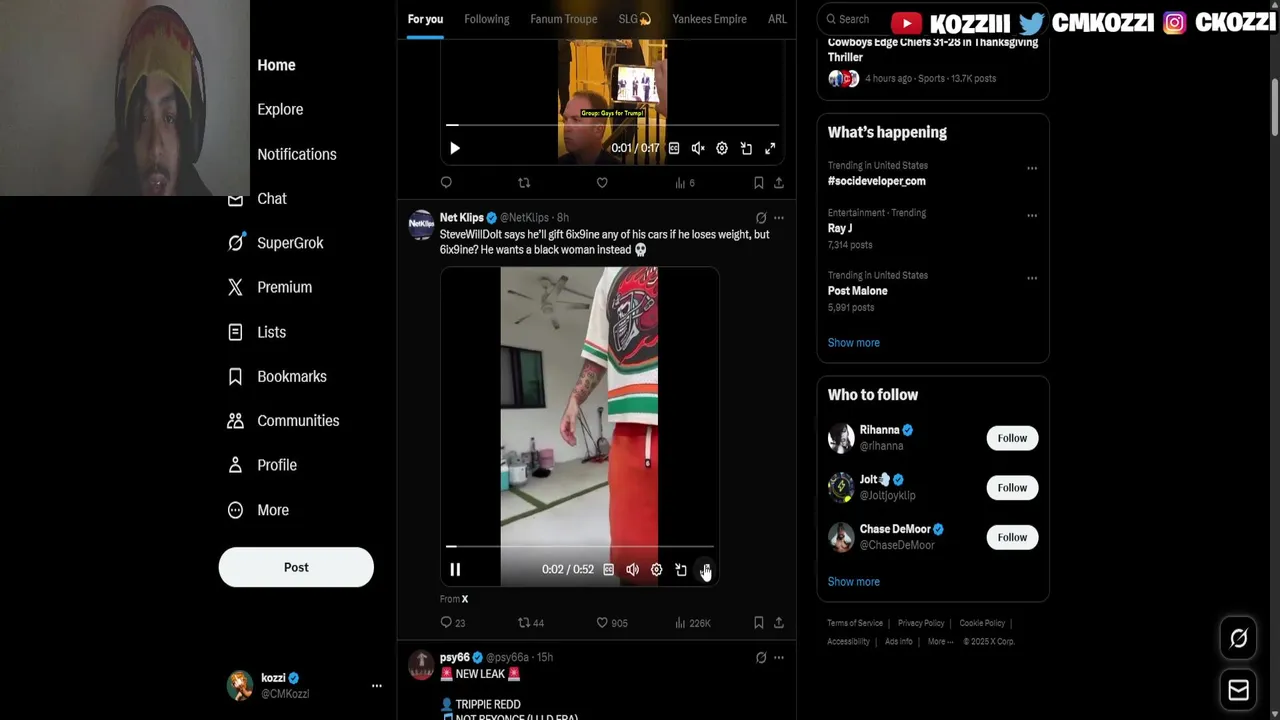Screen dimensions: 1280x720
Task: Toggle captions on the 0:52 video
Action: point(608,569)
